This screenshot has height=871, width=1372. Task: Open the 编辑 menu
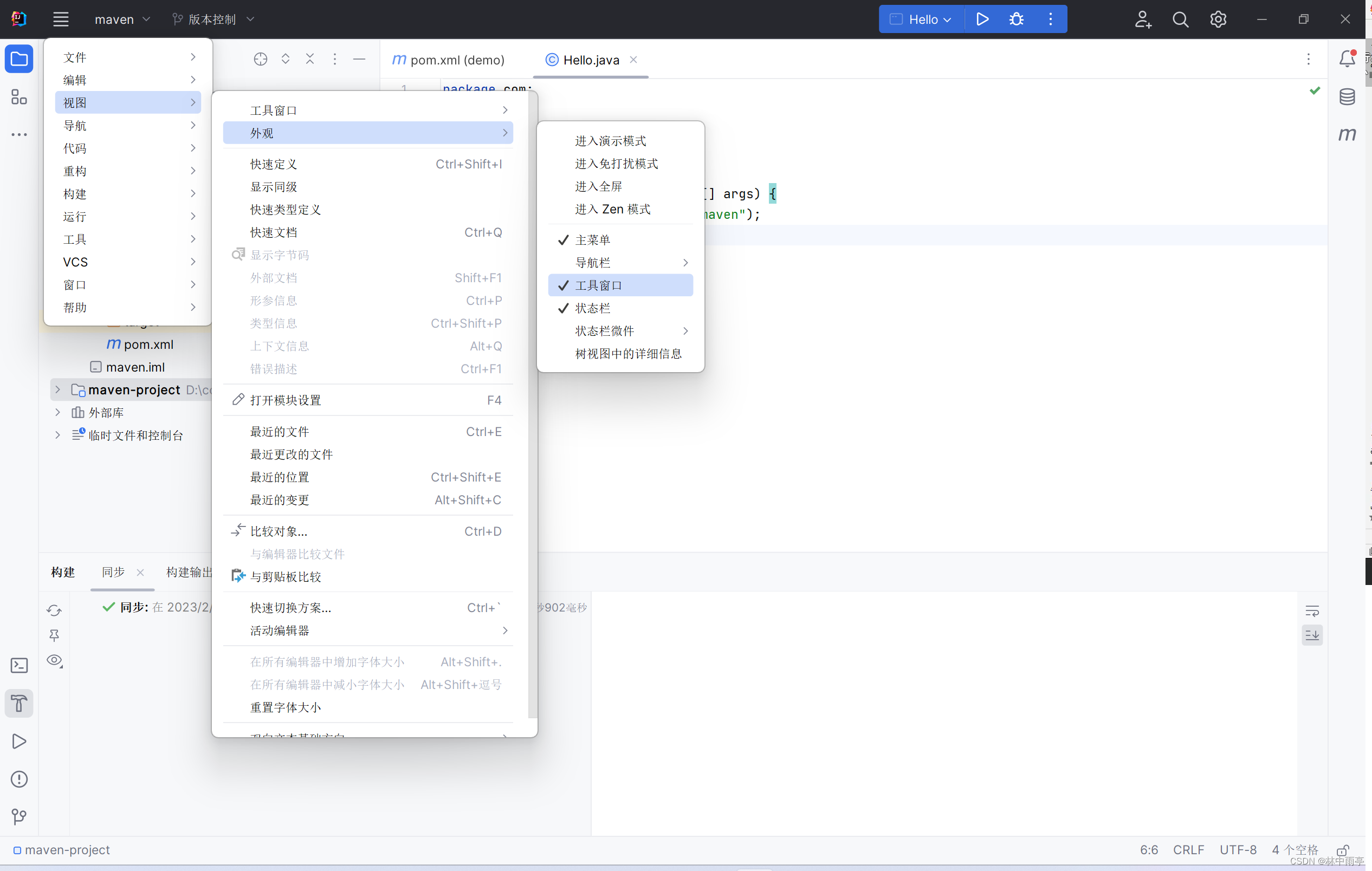click(x=128, y=80)
